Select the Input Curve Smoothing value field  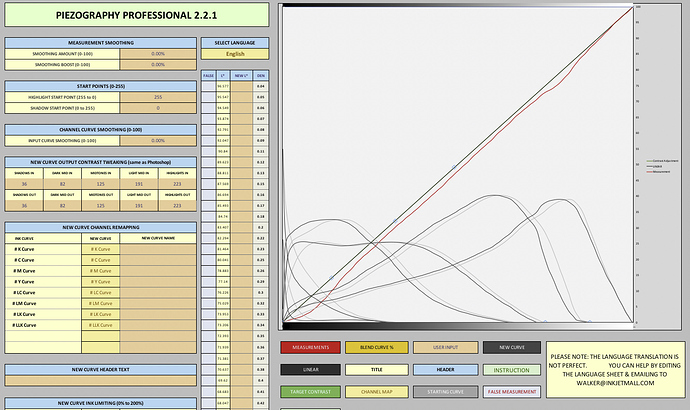click(x=158, y=141)
